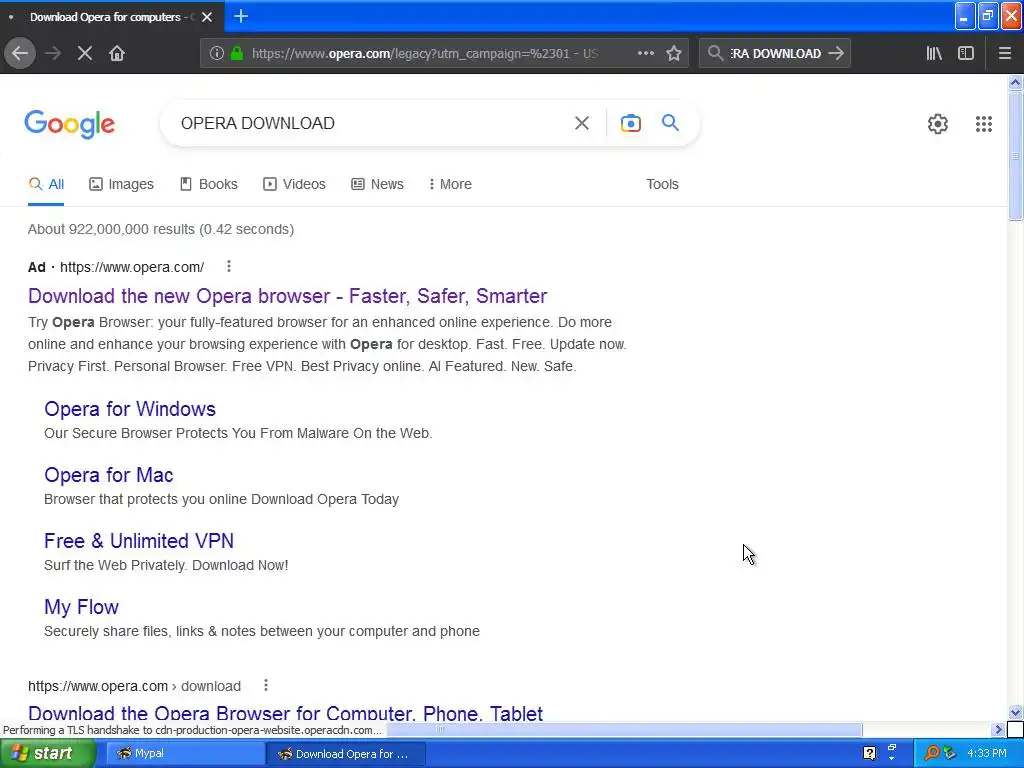Open the browser hamburger menu

pos(1005,54)
